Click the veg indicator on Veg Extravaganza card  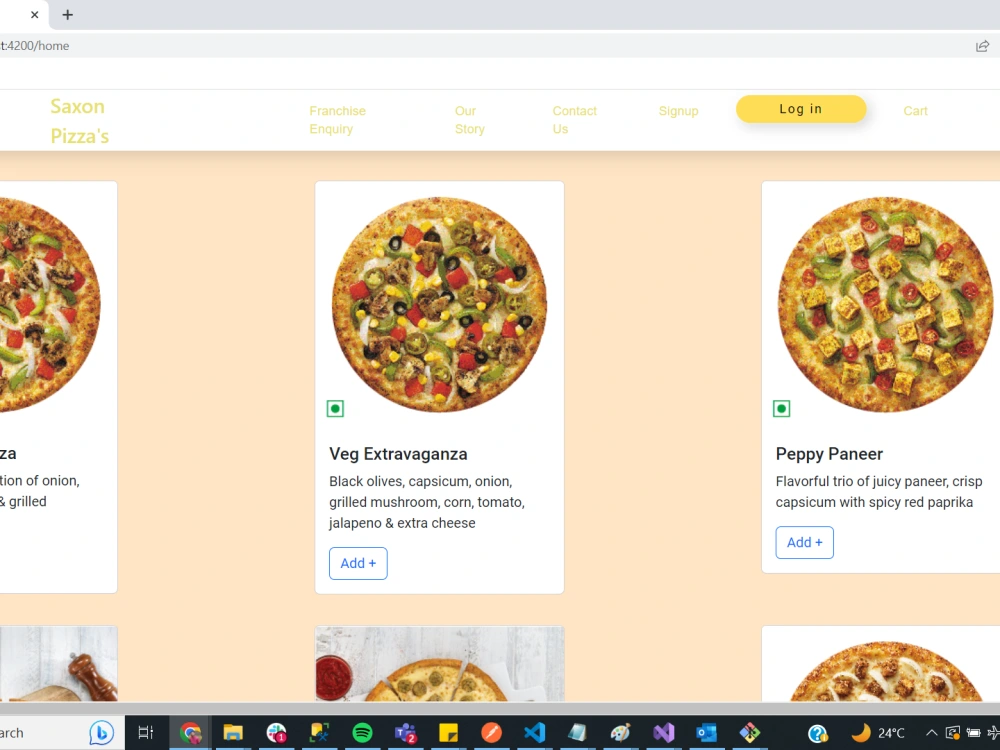click(335, 408)
